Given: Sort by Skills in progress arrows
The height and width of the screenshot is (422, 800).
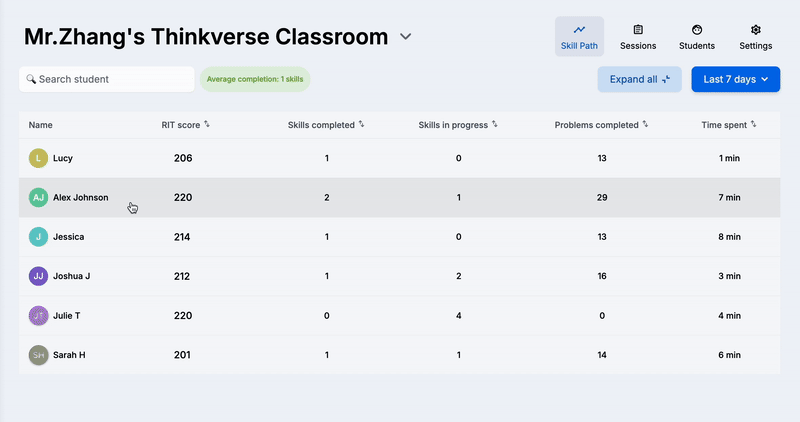Looking at the screenshot, I should [495, 125].
